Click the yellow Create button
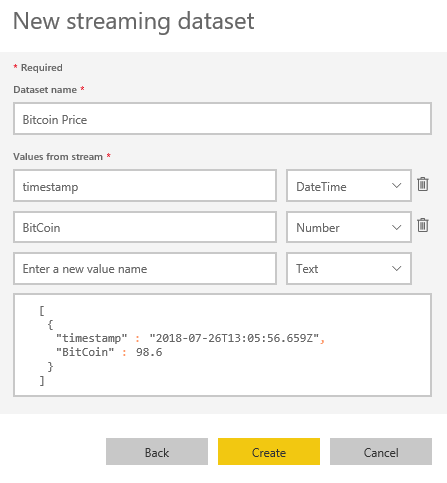The image size is (447, 483). [269, 452]
